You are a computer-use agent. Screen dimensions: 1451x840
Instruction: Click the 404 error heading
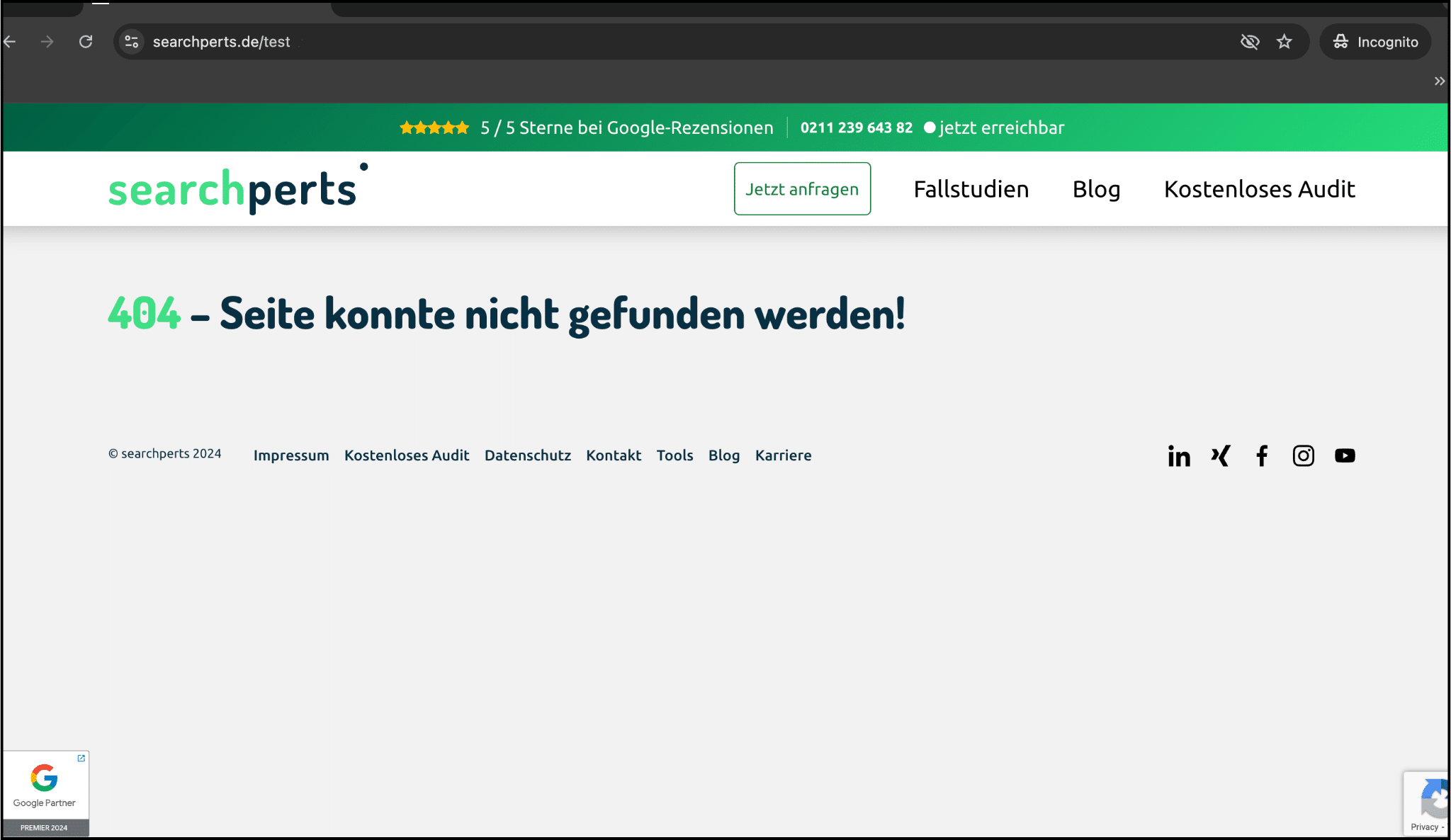506,314
